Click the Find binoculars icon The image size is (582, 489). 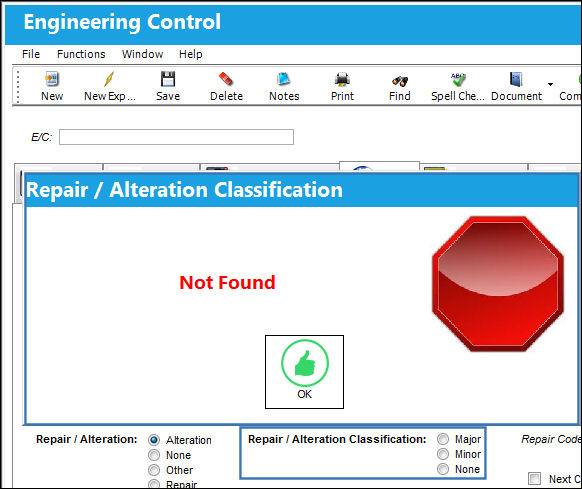400,81
